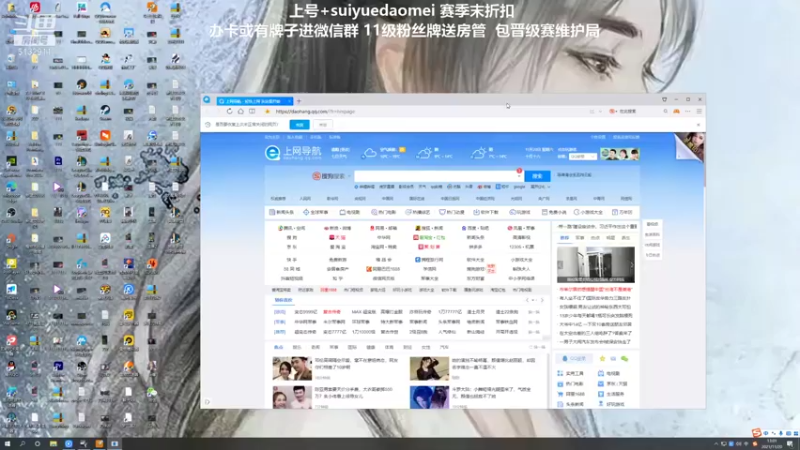The width and height of the screenshot is (800, 450).
Task: Show the next promoted-links carousel page
Action: (x=542, y=300)
